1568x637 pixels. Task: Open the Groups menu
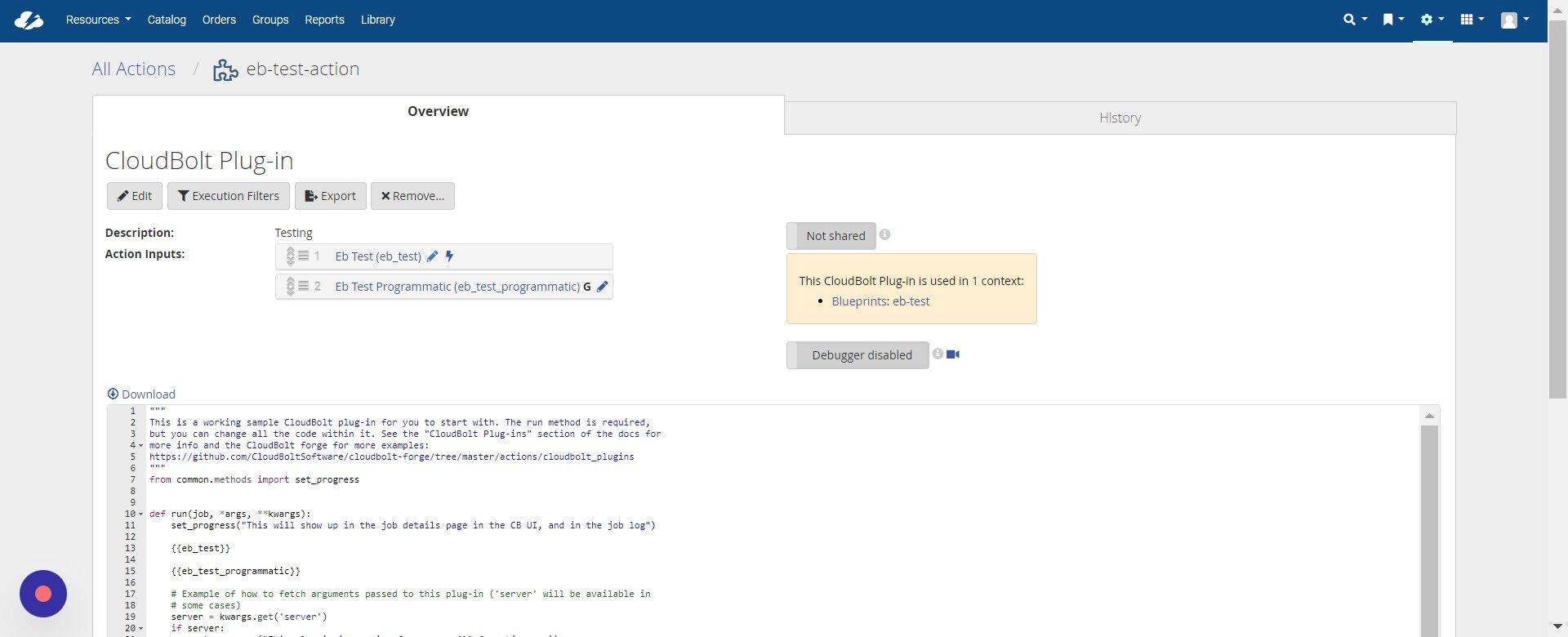pos(270,20)
